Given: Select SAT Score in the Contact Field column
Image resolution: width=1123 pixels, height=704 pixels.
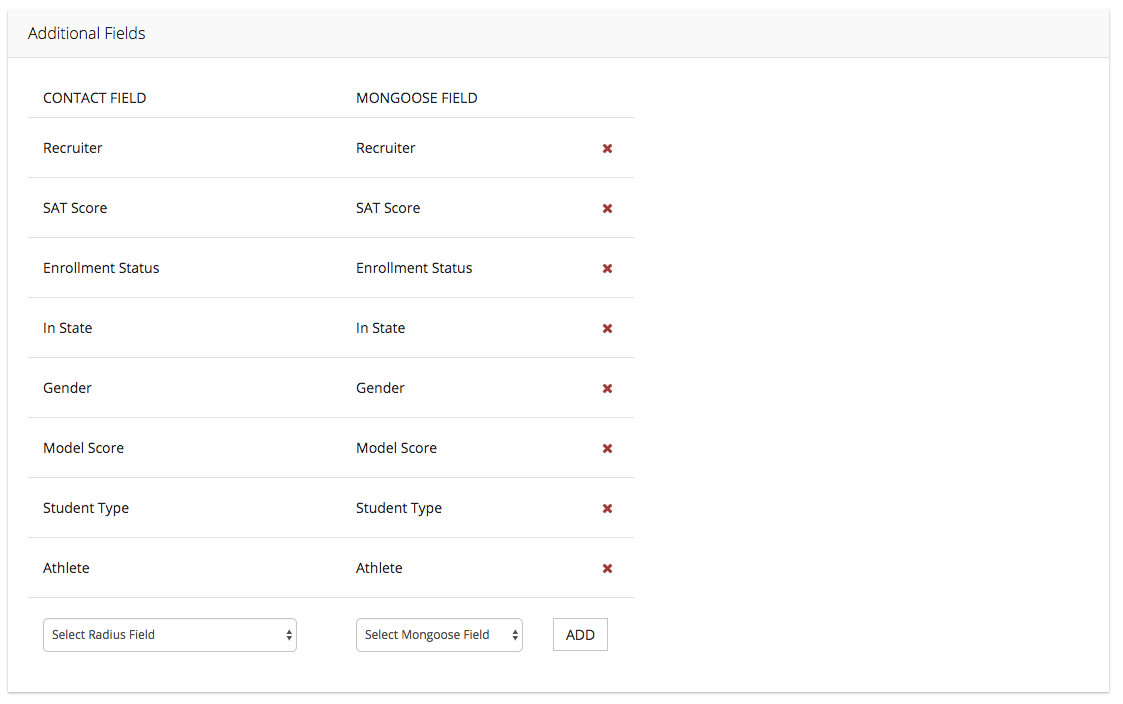Looking at the screenshot, I should [75, 208].
